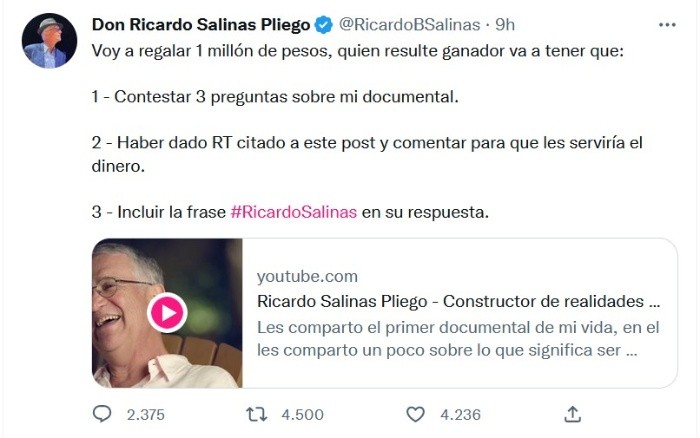Like the tweet with the heart icon

[x=415, y=414]
